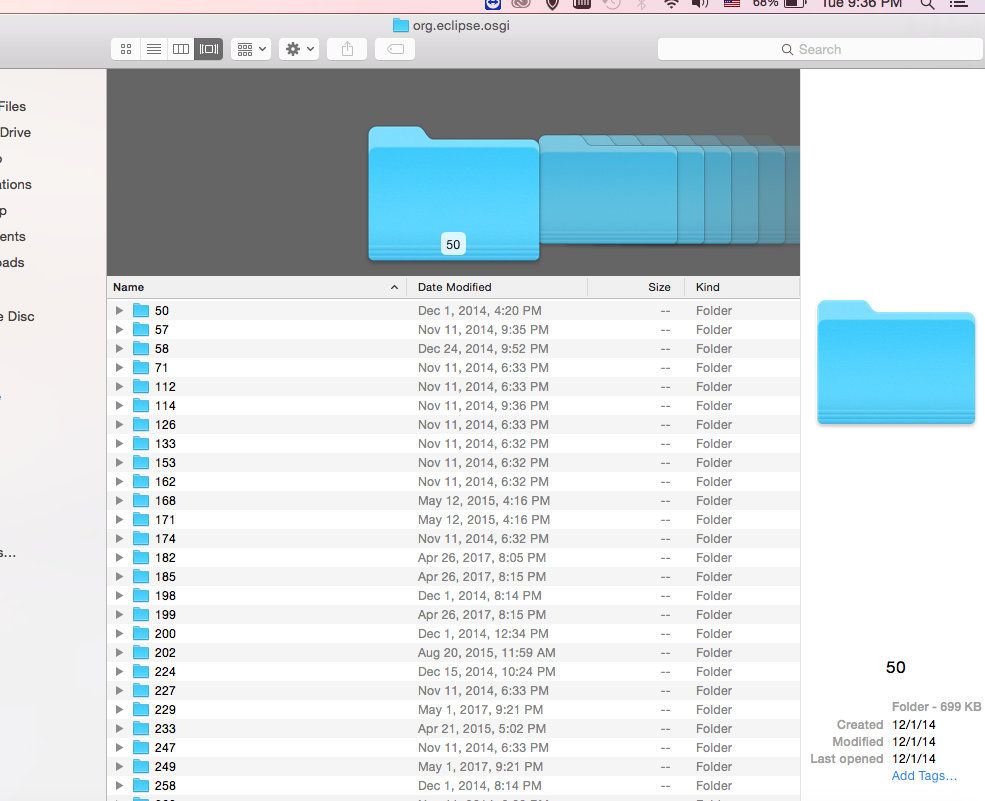This screenshot has width=985, height=801.
Task: Switch to list view in toolbar
Action: pyautogui.click(x=153, y=49)
